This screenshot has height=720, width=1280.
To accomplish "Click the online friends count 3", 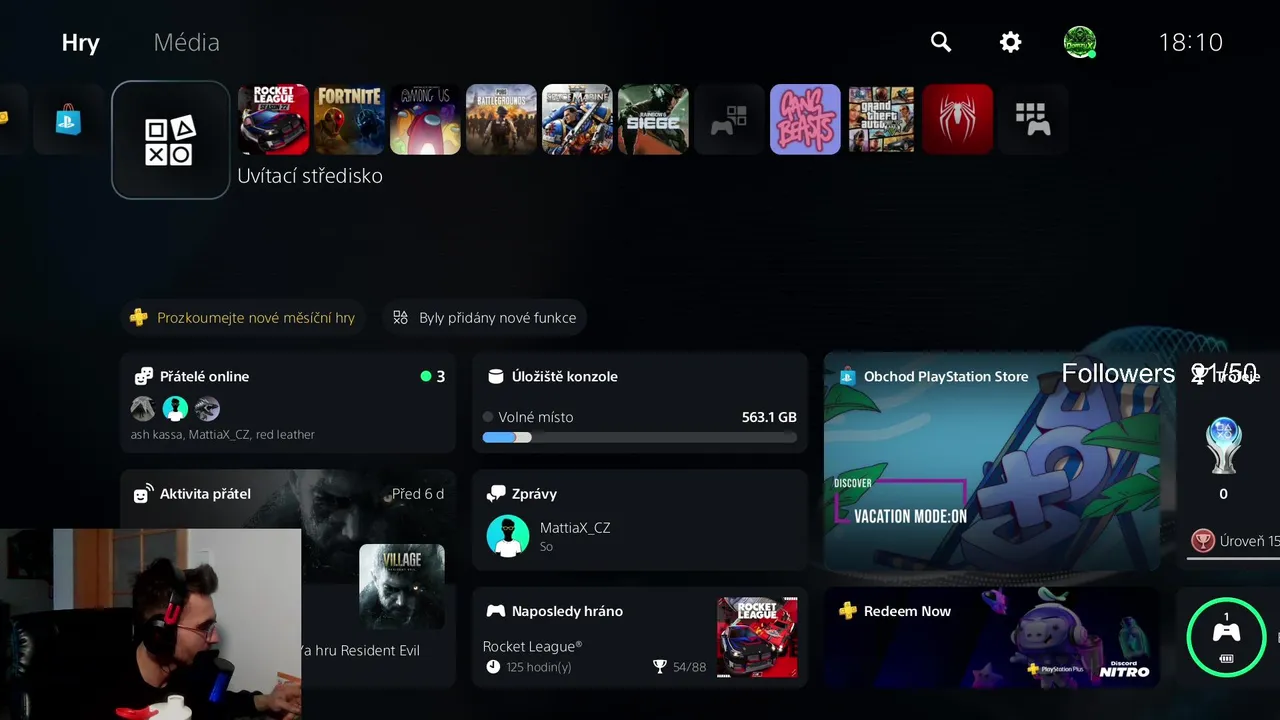I will [x=433, y=377].
